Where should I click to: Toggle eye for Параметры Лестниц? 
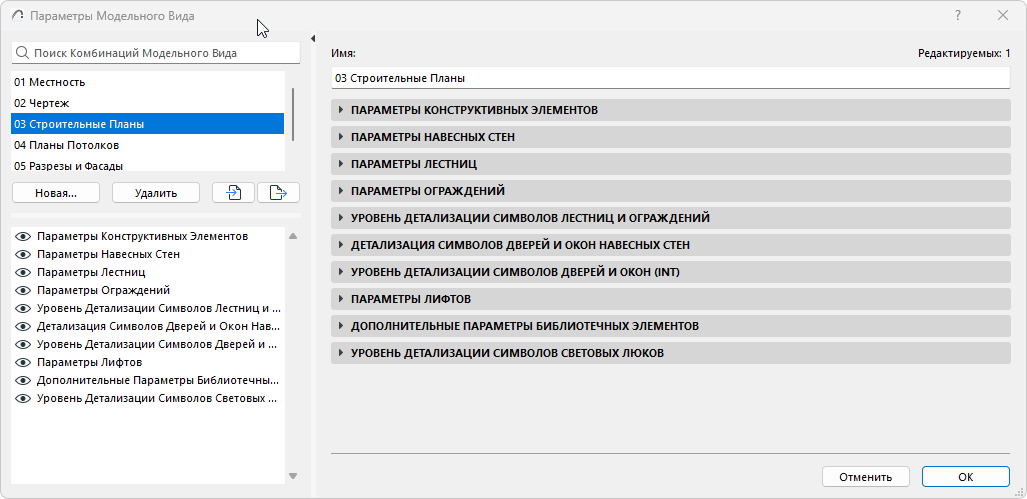tap(24, 272)
